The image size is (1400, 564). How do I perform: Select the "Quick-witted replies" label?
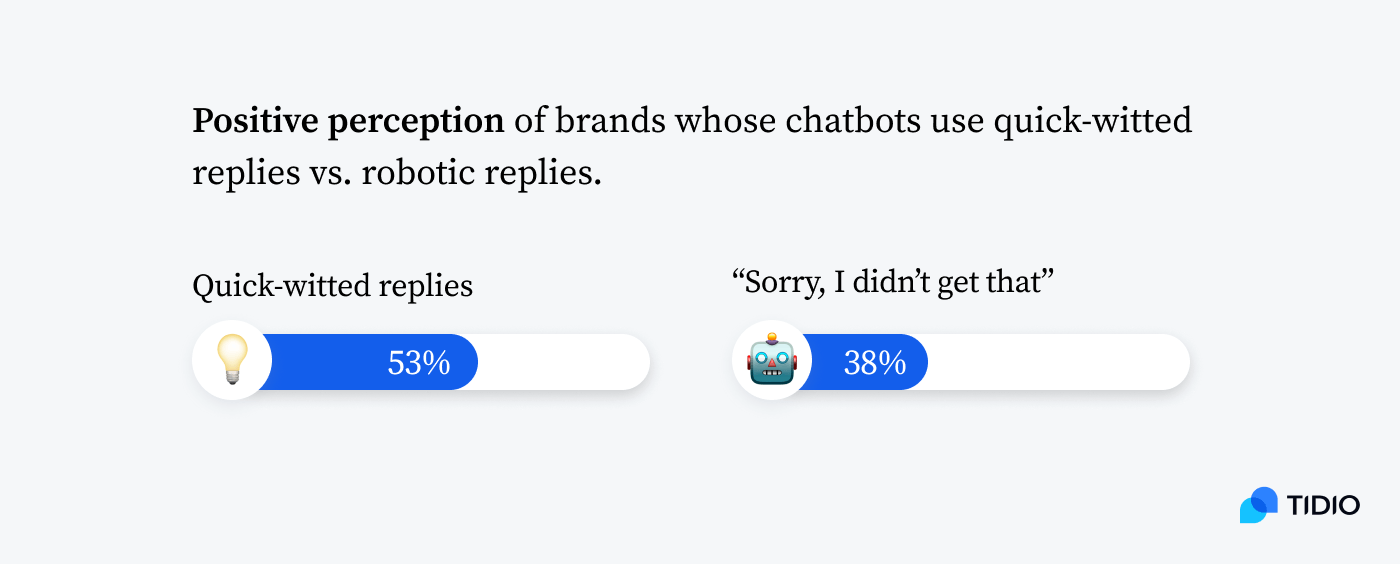pyautogui.click(x=332, y=287)
